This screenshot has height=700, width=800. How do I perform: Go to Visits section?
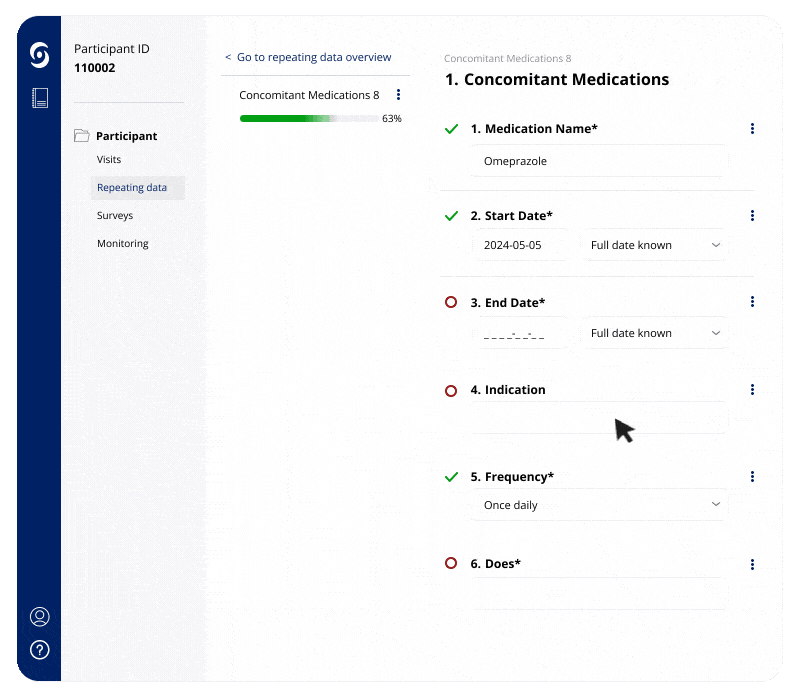[x=109, y=159]
